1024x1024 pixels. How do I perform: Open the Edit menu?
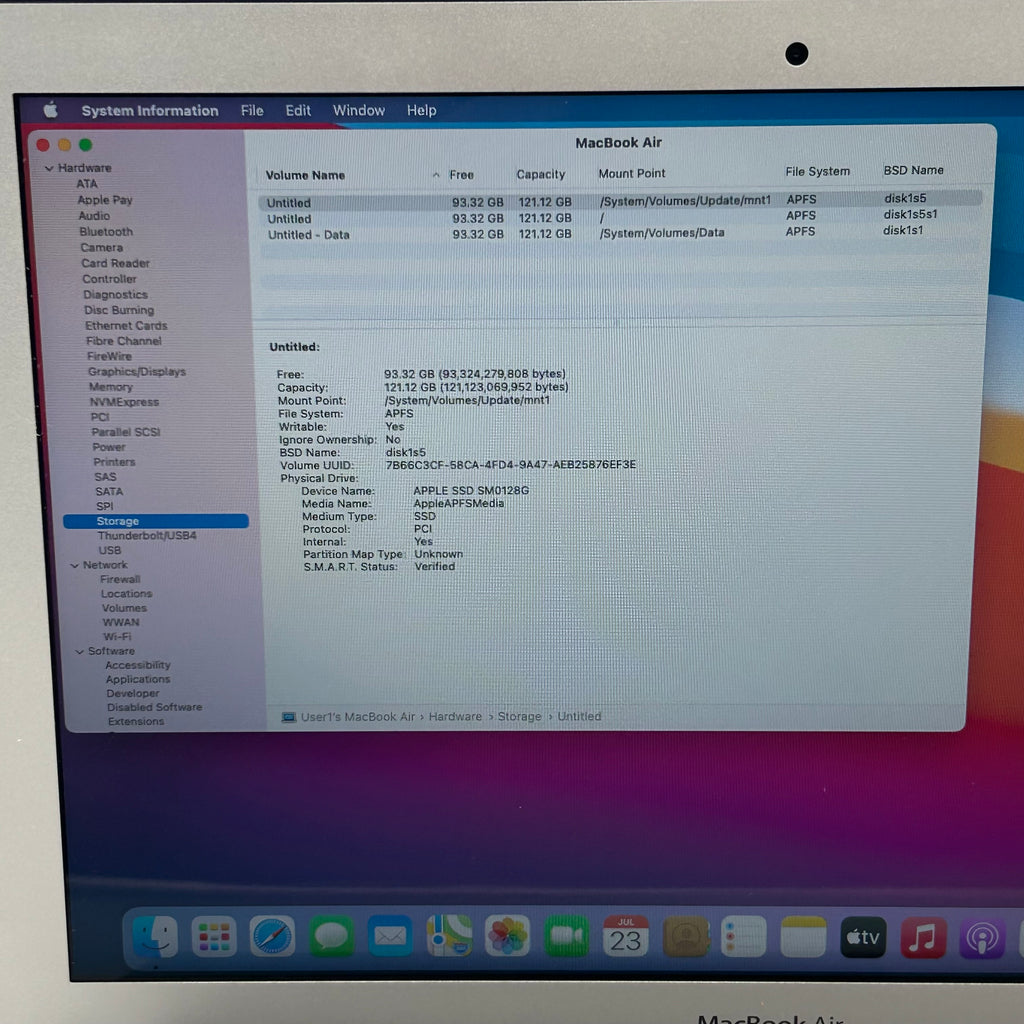298,110
